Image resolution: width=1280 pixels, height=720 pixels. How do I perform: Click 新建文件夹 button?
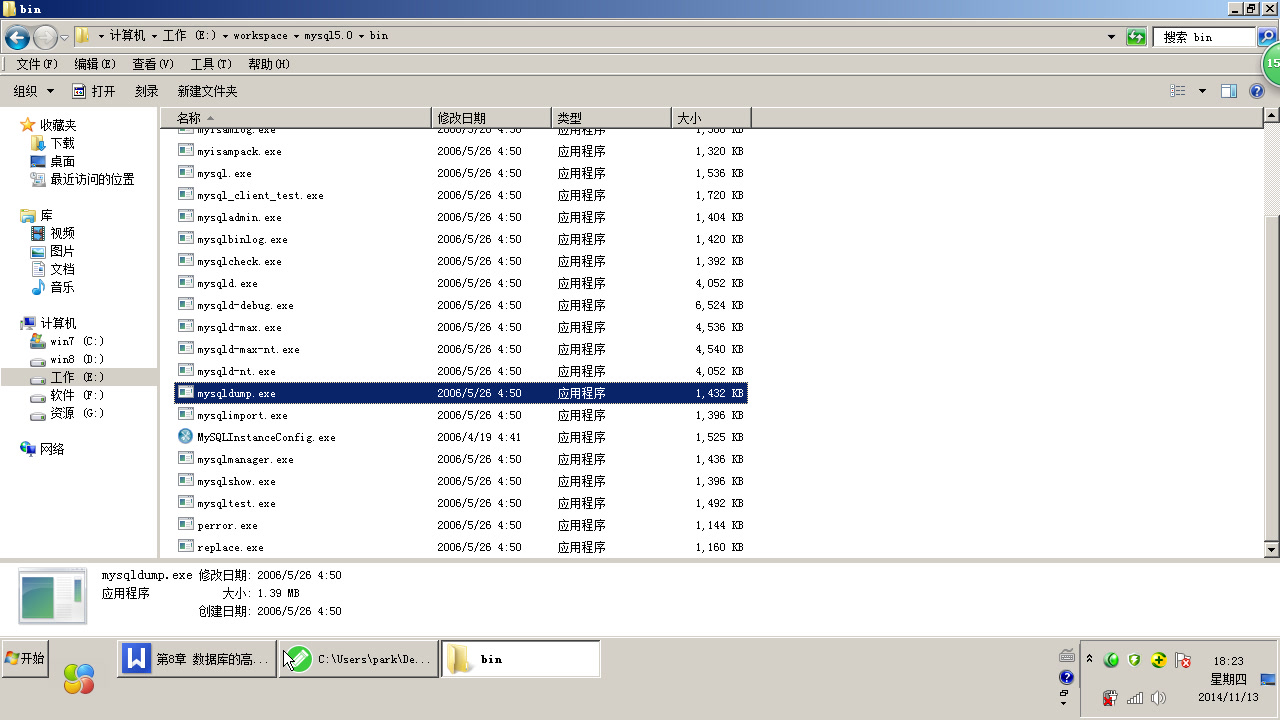(208, 91)
